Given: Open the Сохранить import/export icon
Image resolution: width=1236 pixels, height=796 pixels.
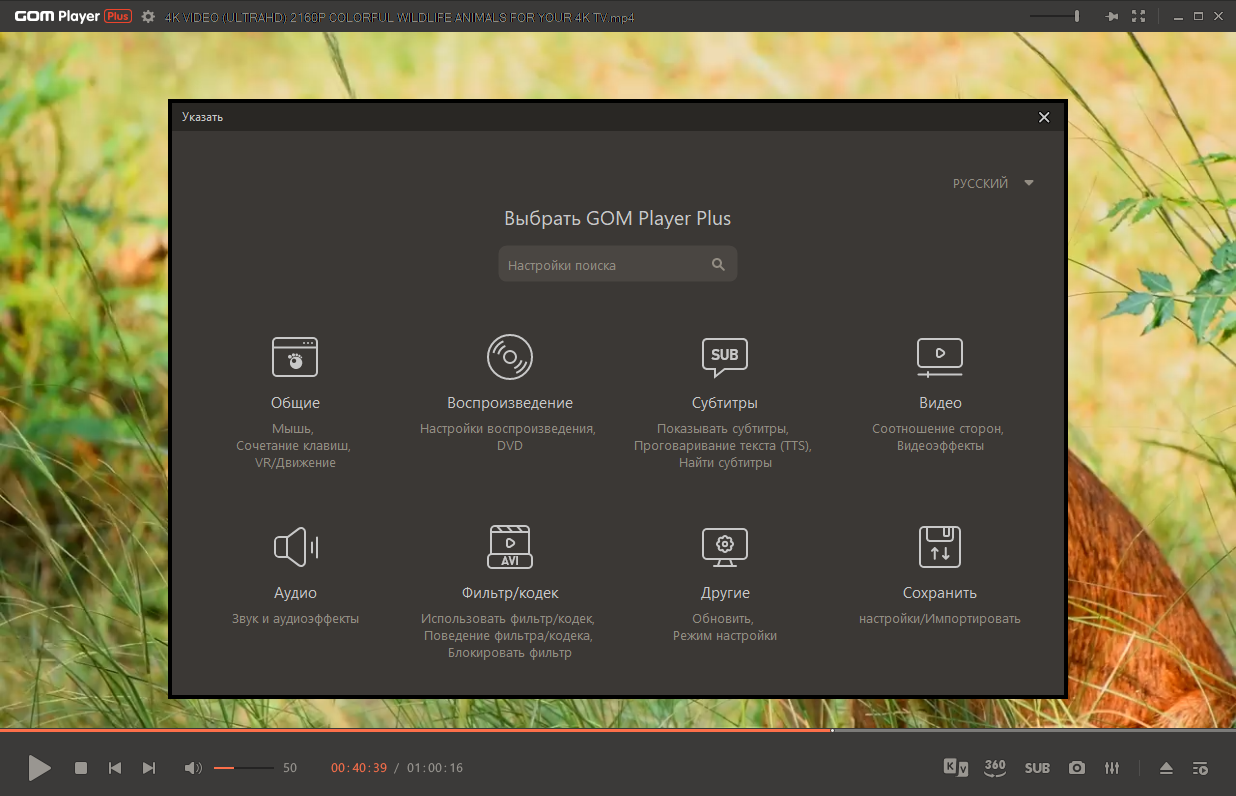Looking at the screenshot, I should point(940,546).
